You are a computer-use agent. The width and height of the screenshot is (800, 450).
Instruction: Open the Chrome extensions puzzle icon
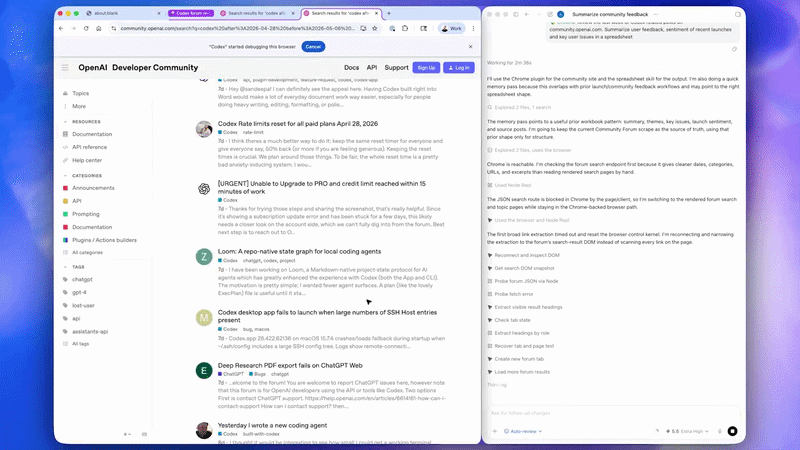pos(405,29)
